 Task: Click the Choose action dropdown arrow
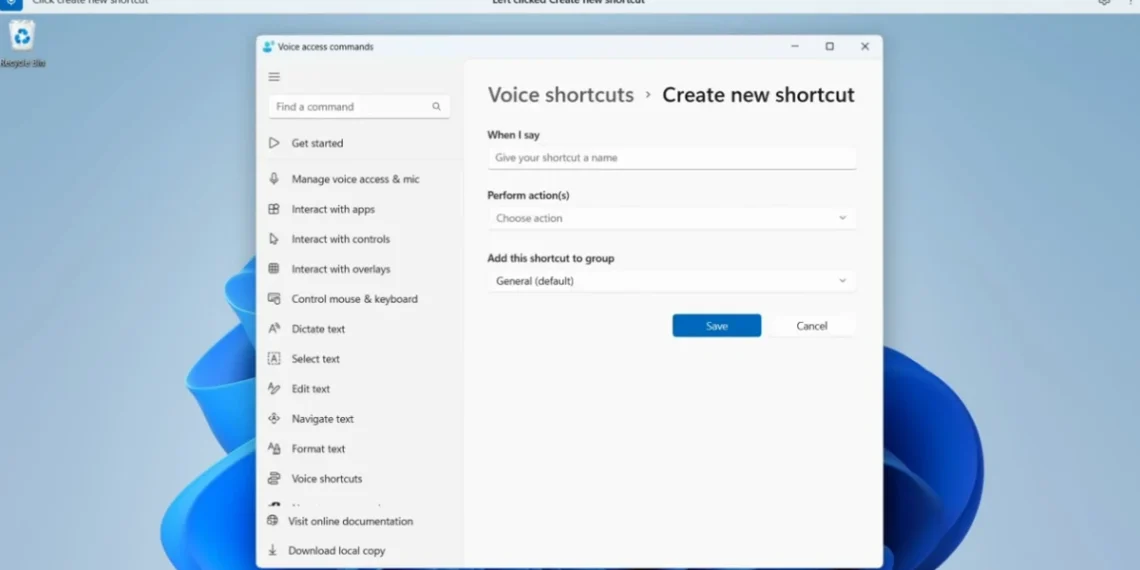[x=843, y=218]
